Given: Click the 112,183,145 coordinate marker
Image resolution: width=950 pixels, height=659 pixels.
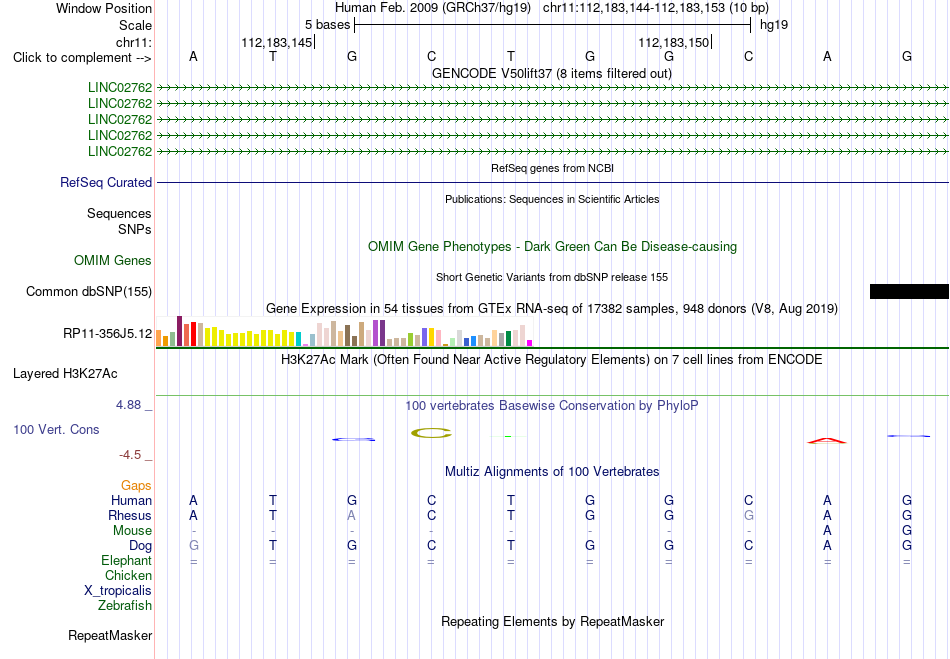Looking at the screenshot, I should [277, 42].
